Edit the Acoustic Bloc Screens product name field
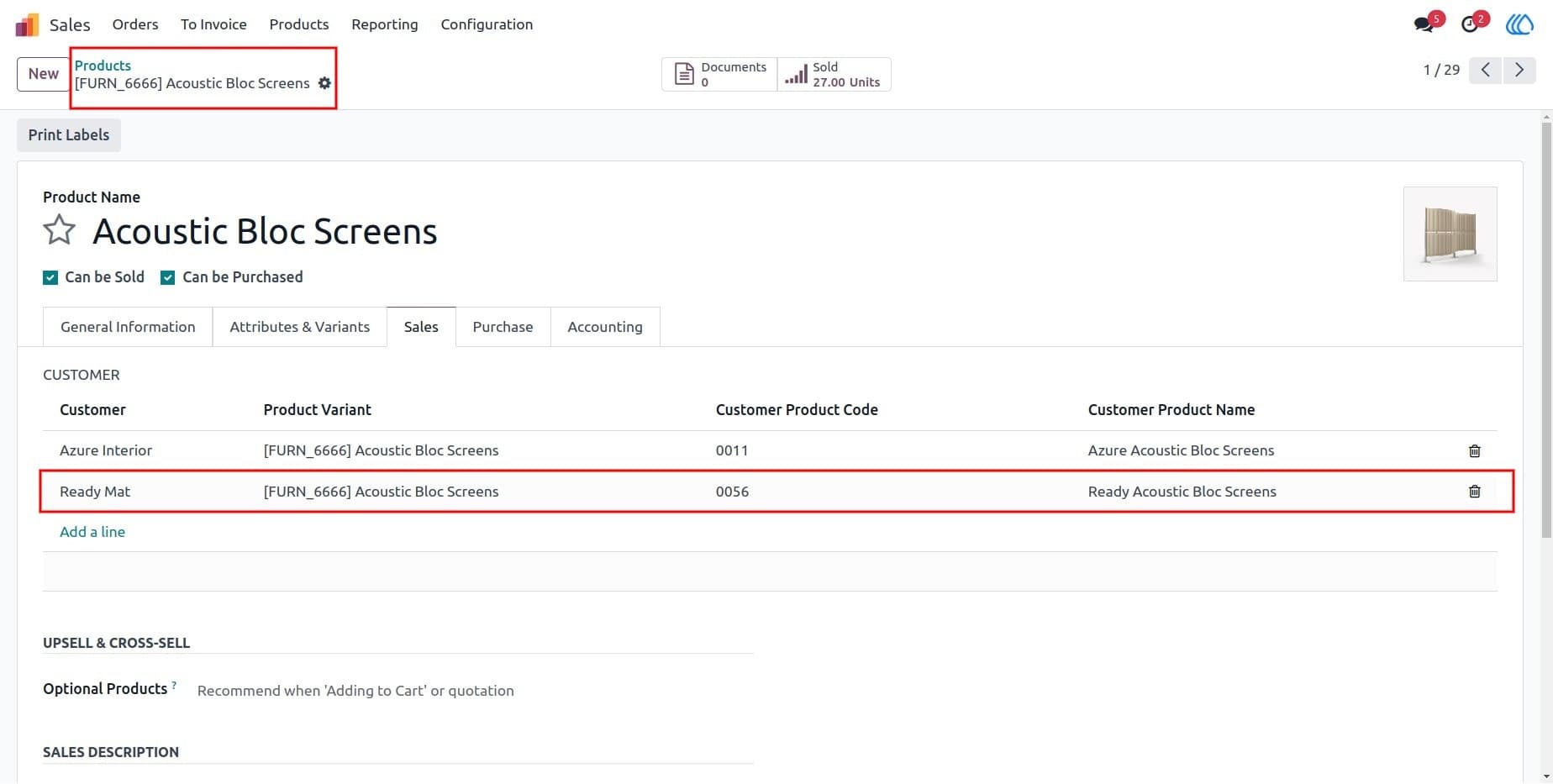This screenshot has height=784, width=1553. coord(265,231)
